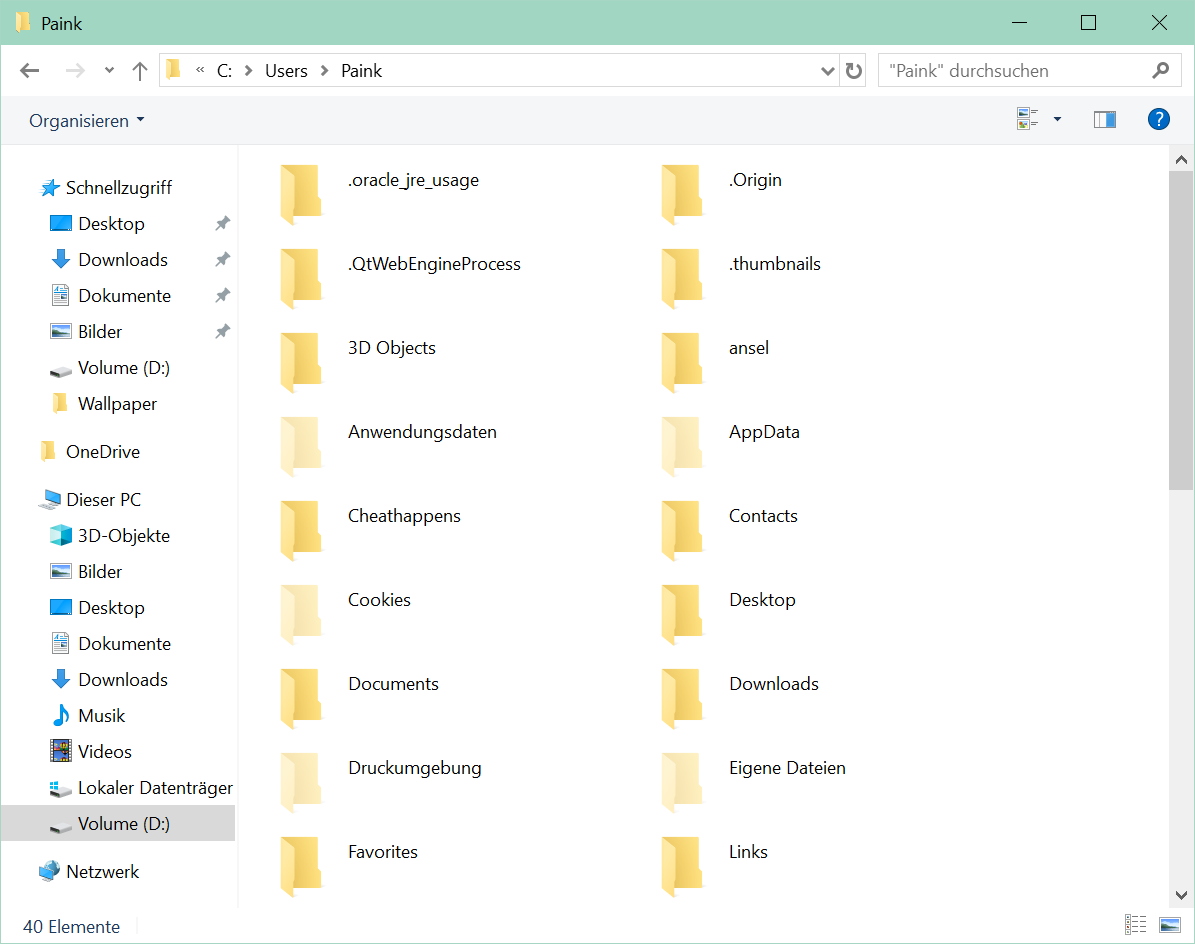Expand the chevron after Users in path

[325, 71]
